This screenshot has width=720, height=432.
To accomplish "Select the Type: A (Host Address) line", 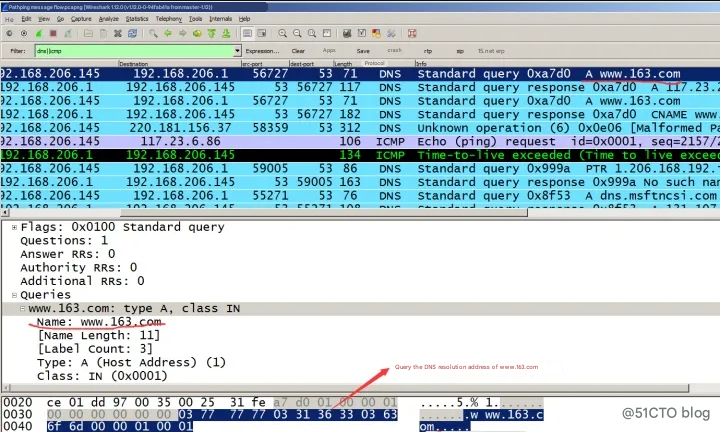I will click(131, 363).
